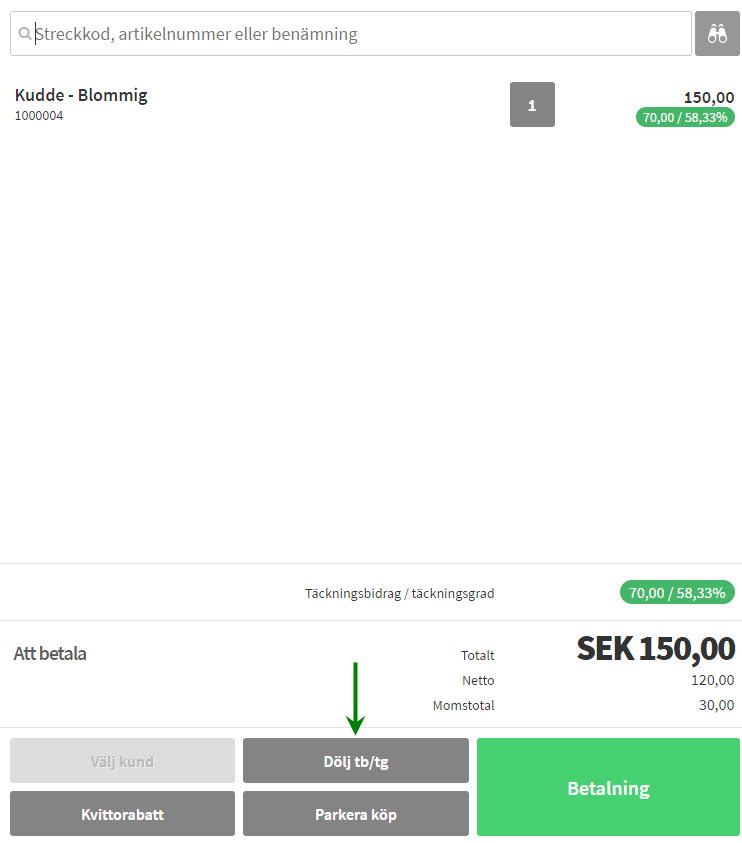Click the 150,00 price on item row
The height and width of the screenshot is (843, 742).
(709, 97)
